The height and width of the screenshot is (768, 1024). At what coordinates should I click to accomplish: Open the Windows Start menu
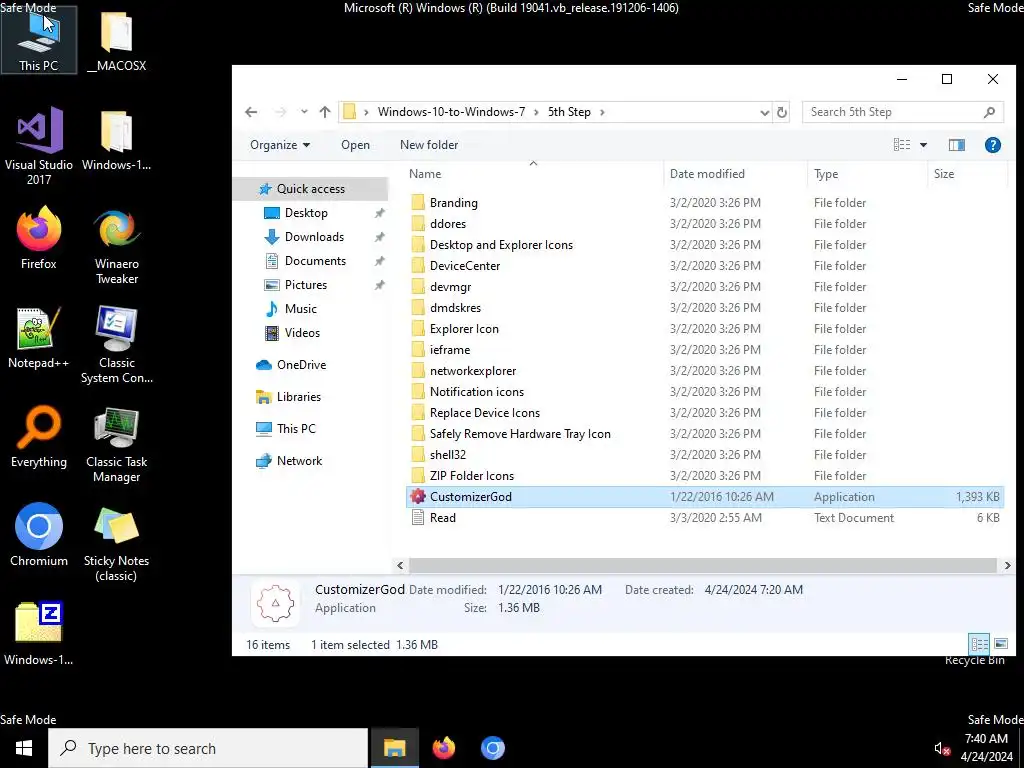click(24, 748)
